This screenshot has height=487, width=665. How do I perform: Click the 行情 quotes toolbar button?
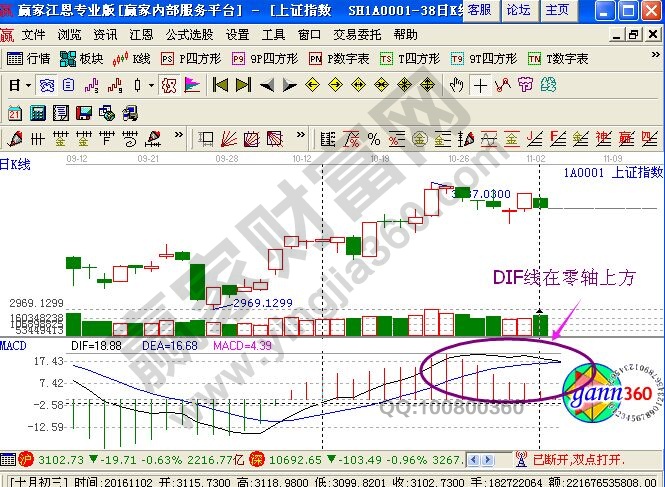coord(28,59)
